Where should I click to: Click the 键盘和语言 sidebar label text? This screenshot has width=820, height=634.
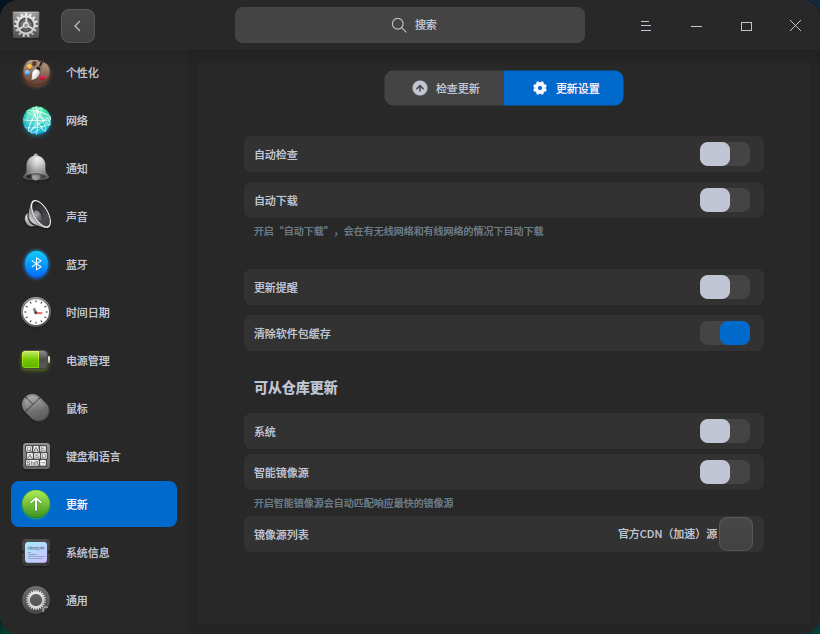point(93,457)
